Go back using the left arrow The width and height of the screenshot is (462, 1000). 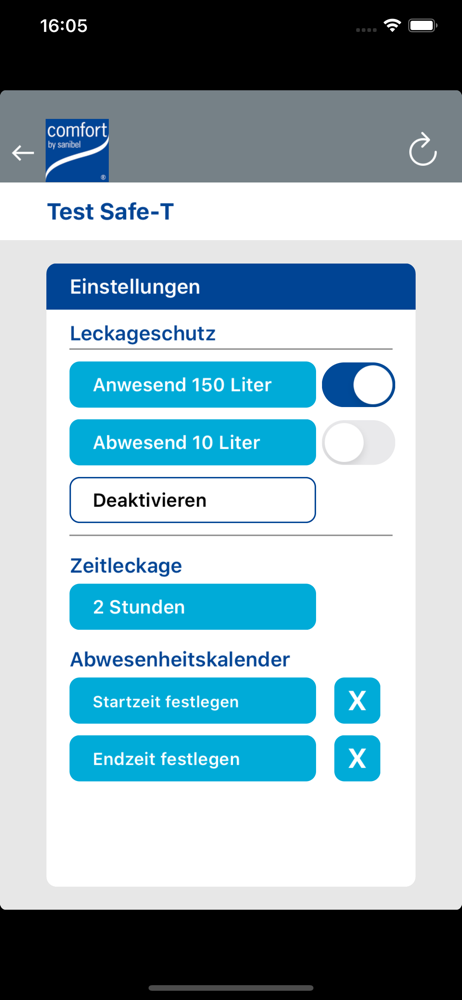(x=23, y=153)
